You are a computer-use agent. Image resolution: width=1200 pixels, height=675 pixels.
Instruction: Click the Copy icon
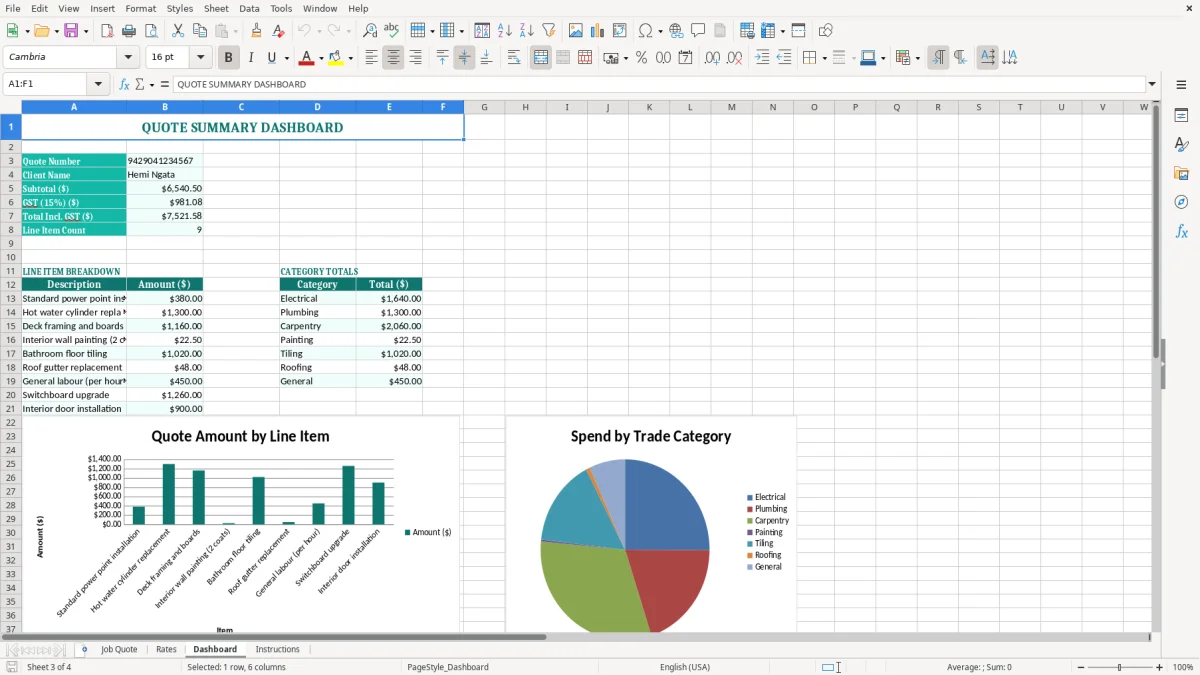point(200,31)
